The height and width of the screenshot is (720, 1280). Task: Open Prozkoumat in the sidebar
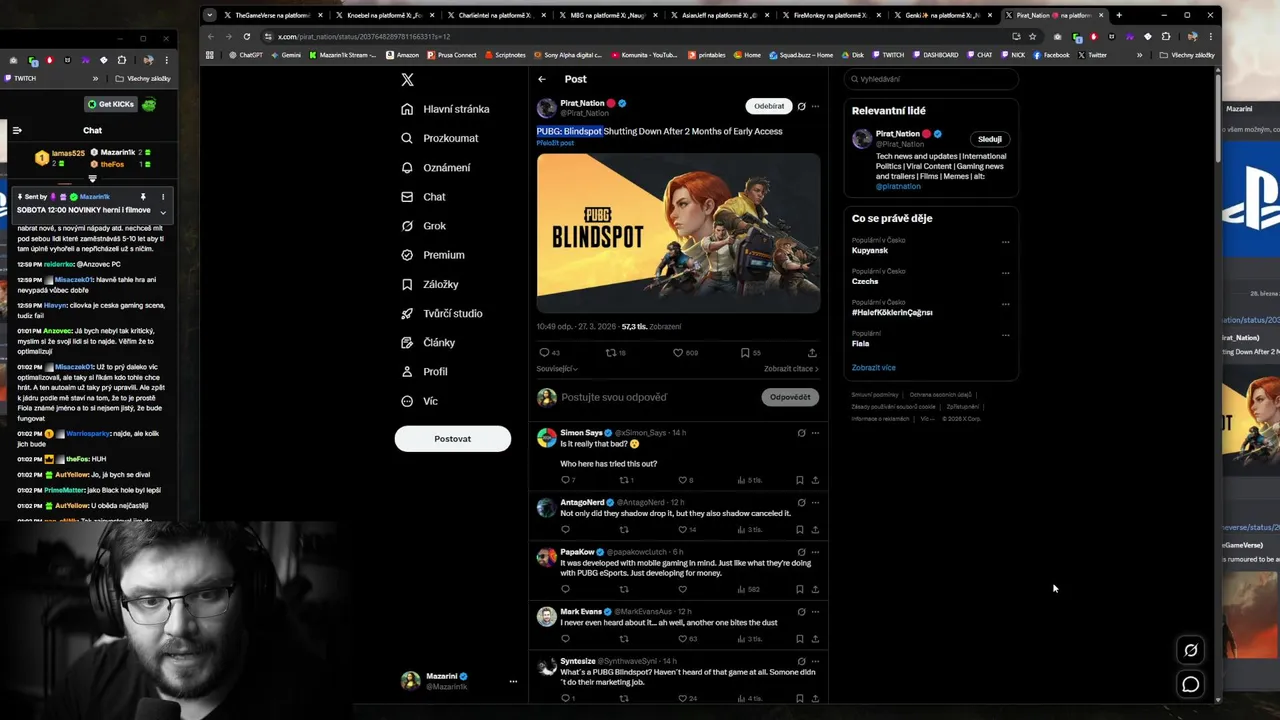point(440,138)
